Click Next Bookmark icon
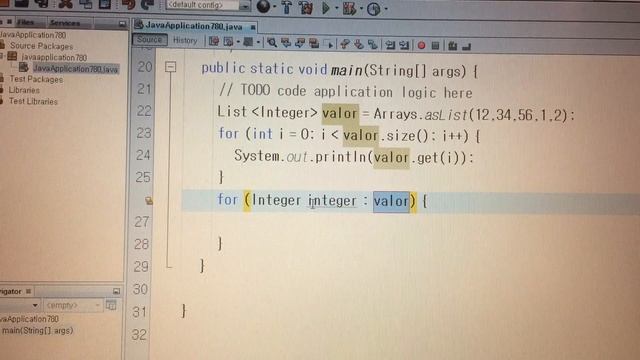The width and height of the screenshot is (640, 360). 359,44
